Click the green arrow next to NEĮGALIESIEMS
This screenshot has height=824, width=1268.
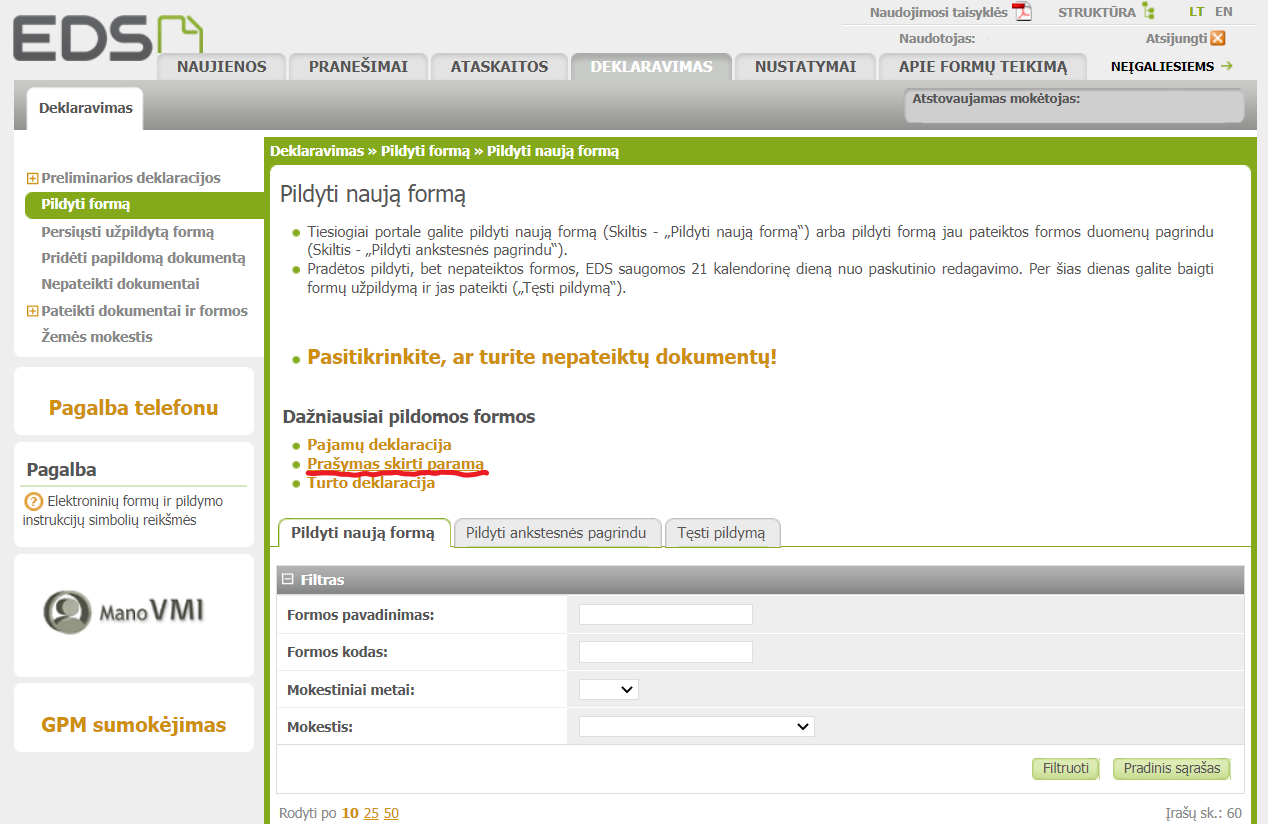[1226, 66]
